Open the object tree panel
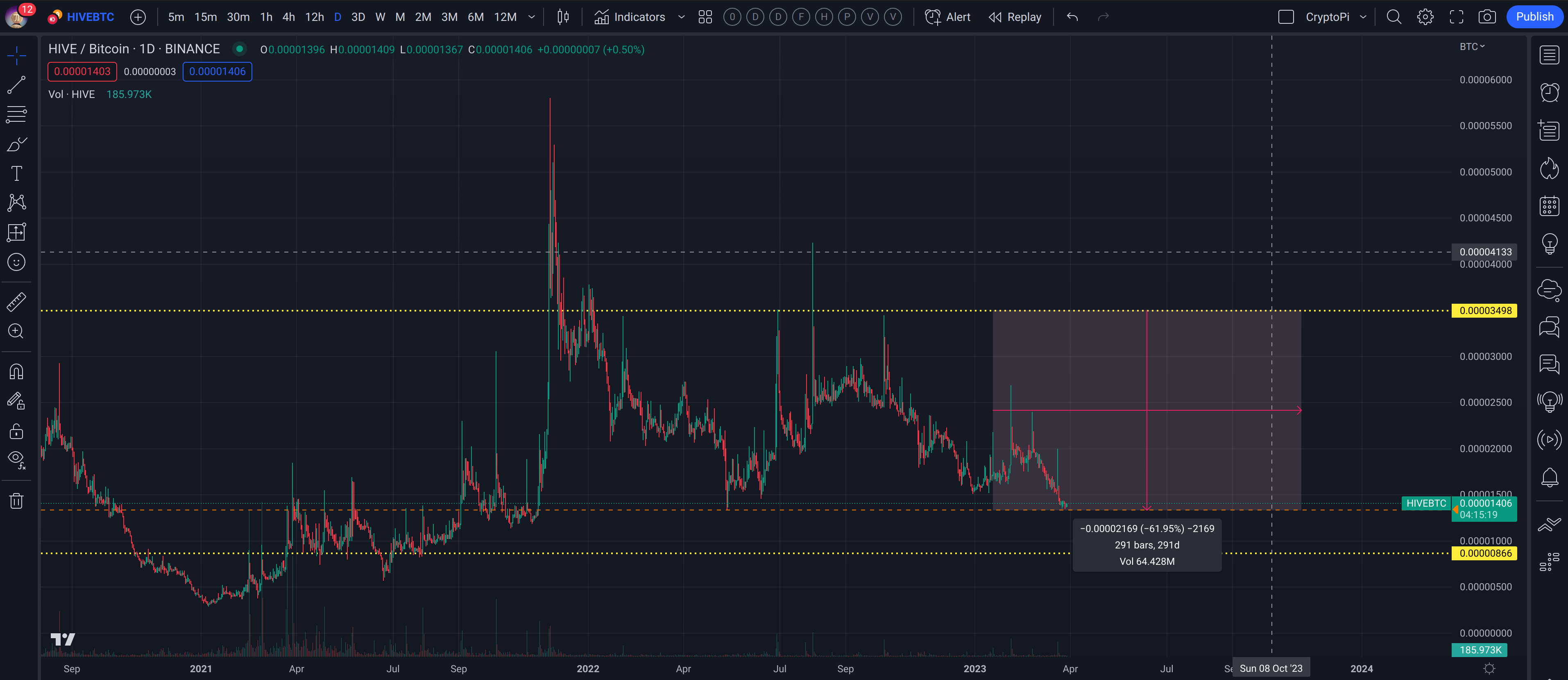The width and height of the screenshot is (1568, 680). 1549,561
